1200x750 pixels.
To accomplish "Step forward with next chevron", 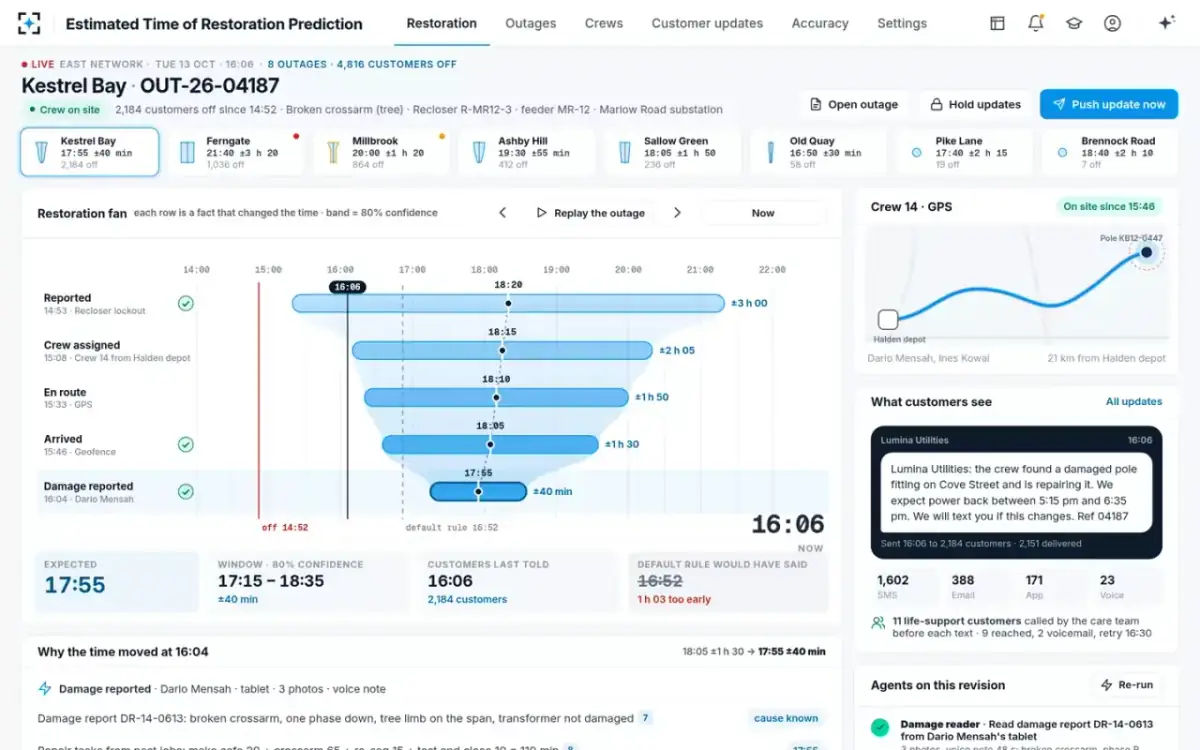I will 677,213.
